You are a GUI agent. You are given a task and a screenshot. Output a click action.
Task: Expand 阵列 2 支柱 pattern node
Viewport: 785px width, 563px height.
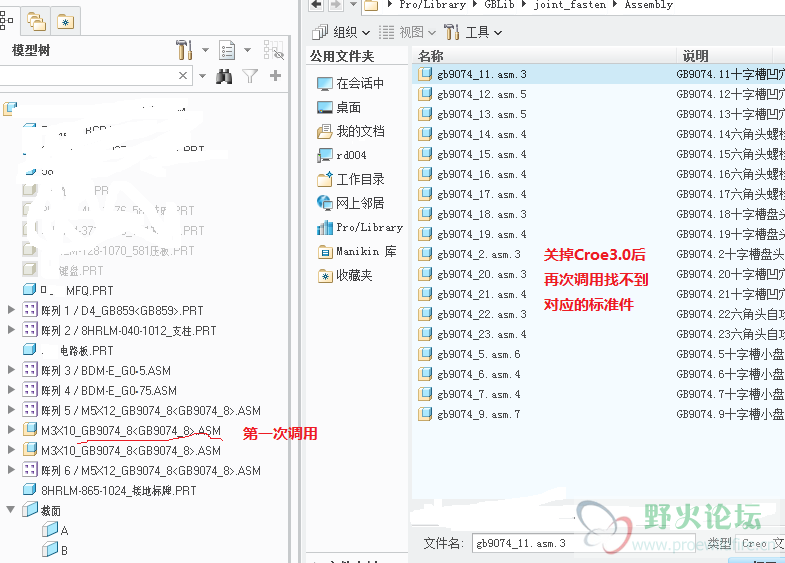[x=11, y=330]
